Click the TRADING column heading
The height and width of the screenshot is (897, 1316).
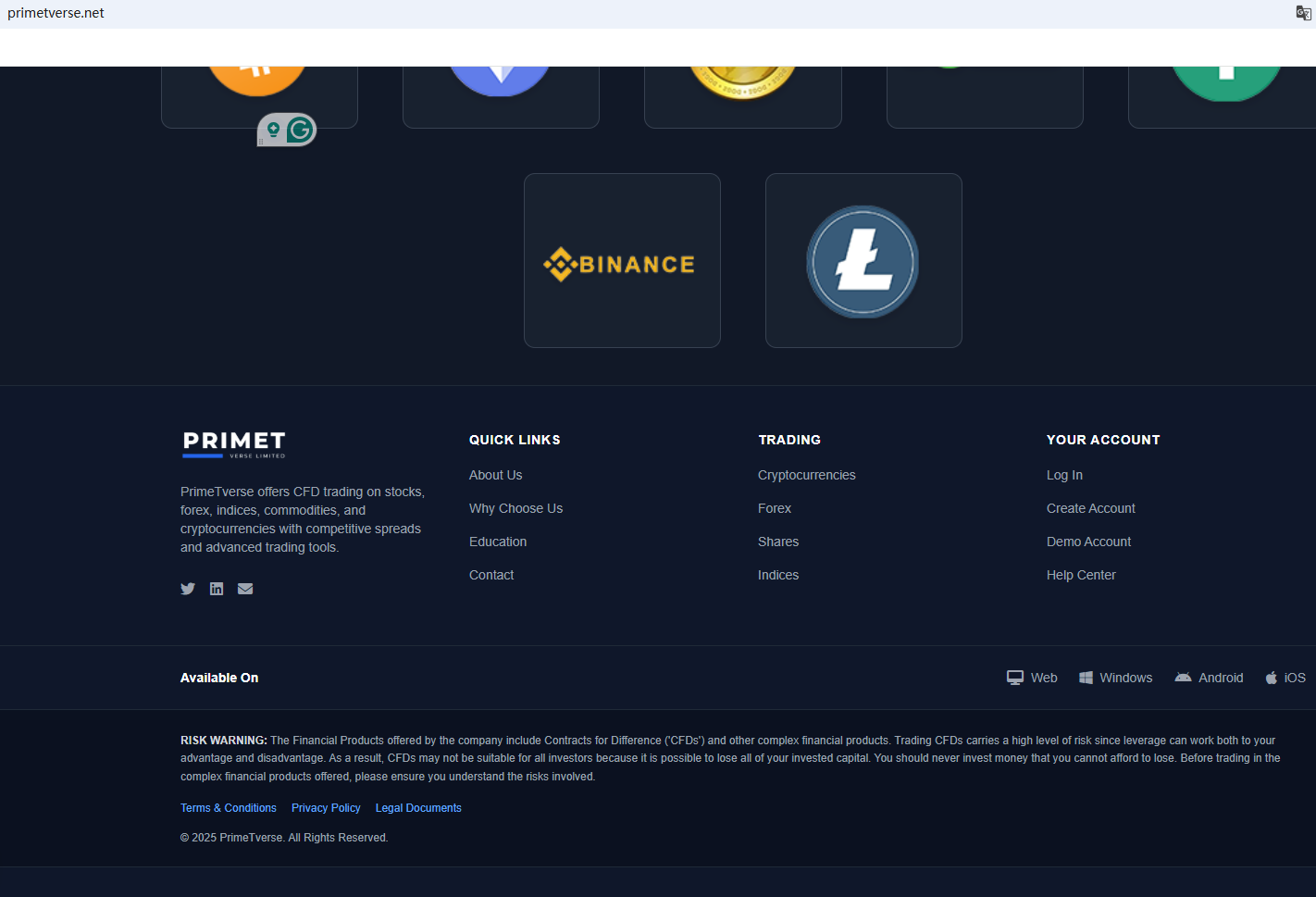pyautogui.click(x=789, y=440)
